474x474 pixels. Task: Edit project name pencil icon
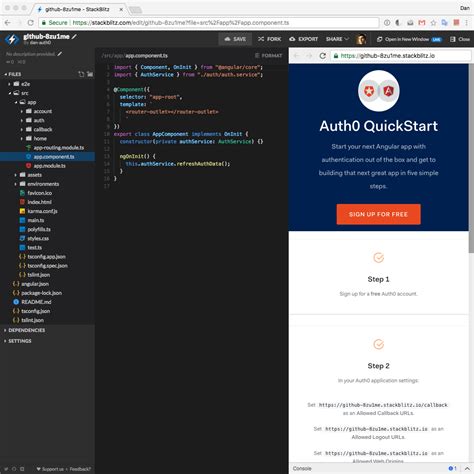click(74, 36)
